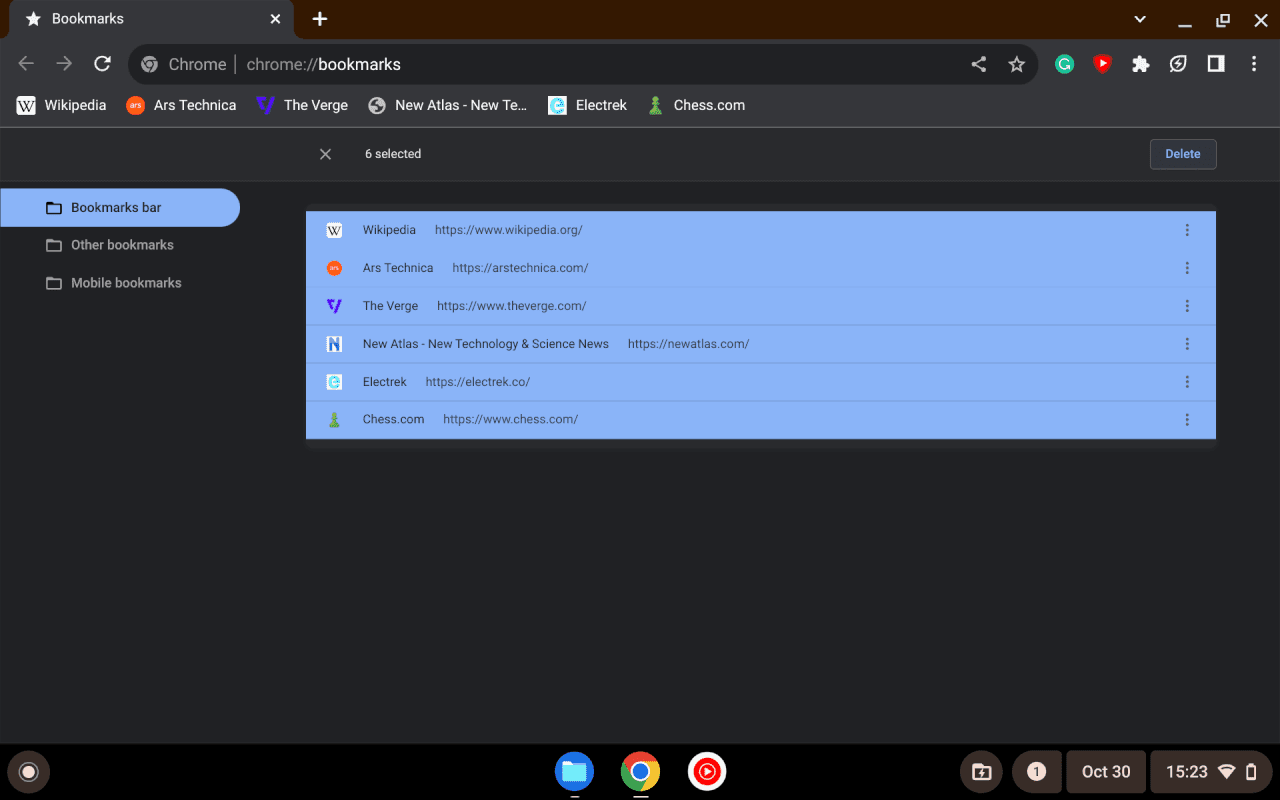Image resolution: width=1280 pixels, height=800 pixels.
Task: Open a new tab with plus button
Action: coord(319,19)
